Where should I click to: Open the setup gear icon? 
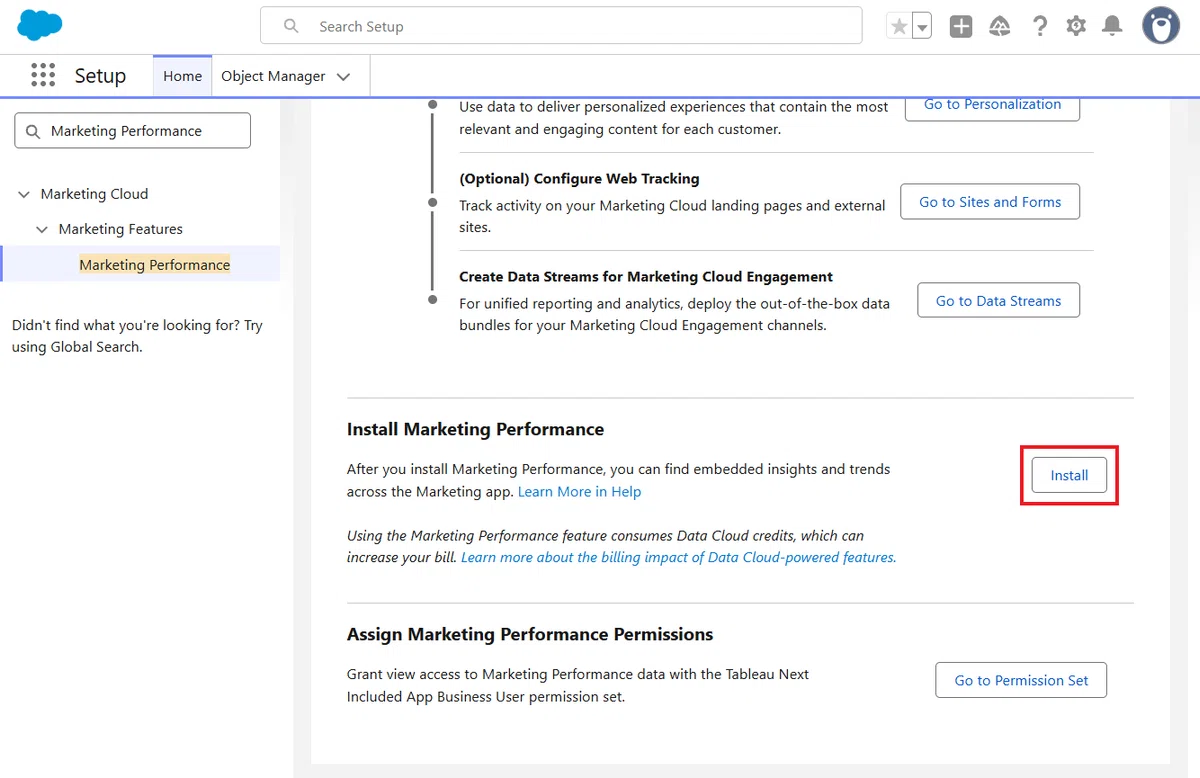tap(1076, 27)
